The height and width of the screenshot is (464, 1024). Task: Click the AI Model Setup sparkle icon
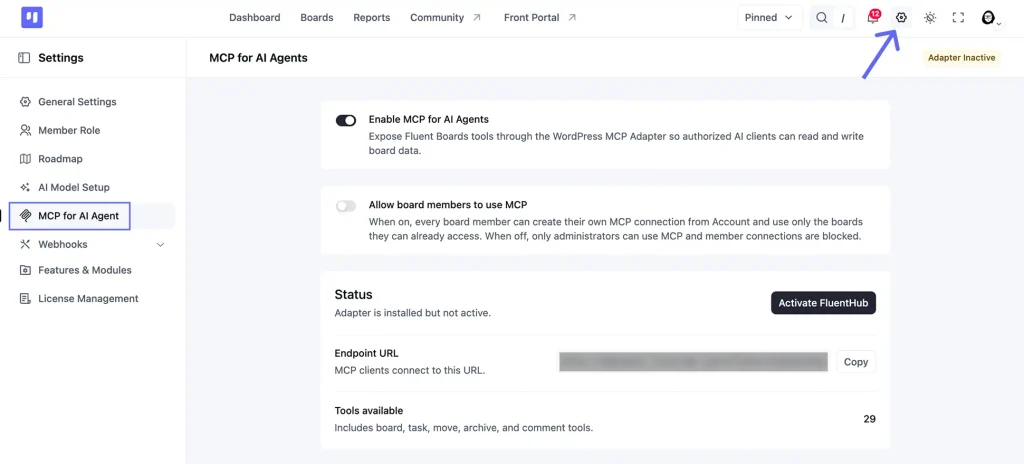click(25, 187)
